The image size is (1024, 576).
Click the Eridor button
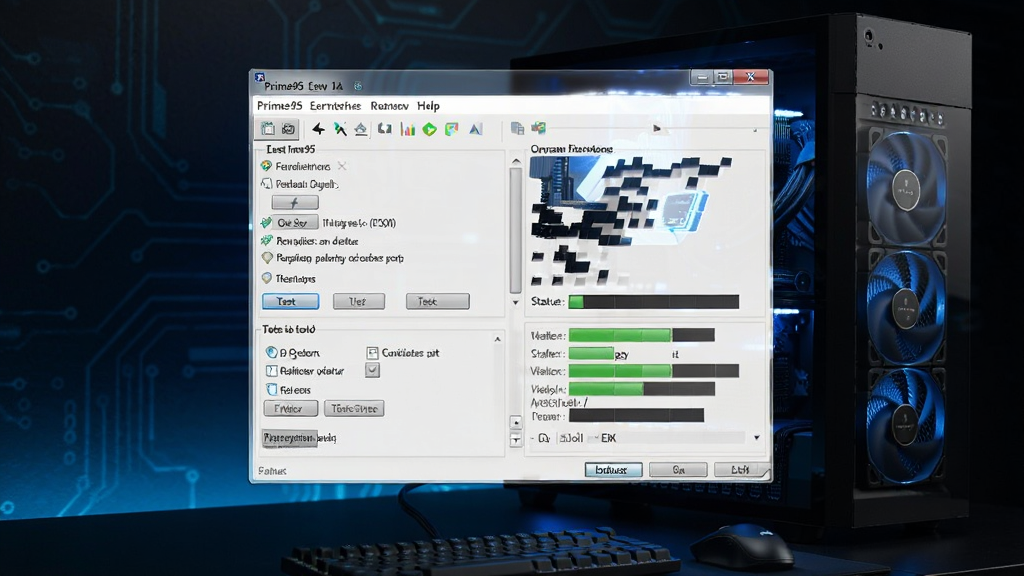point(291,408)
